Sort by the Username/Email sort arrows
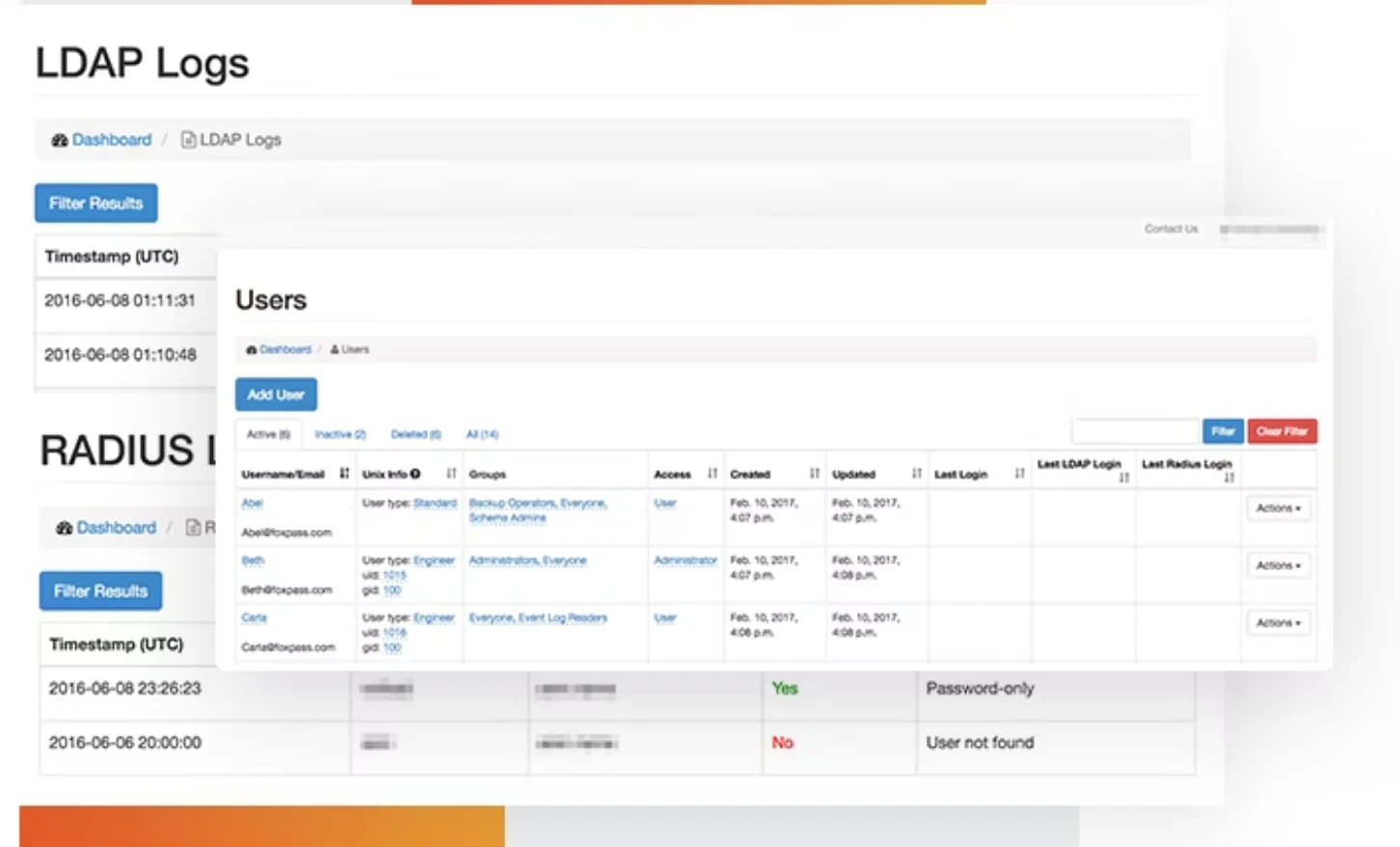This screenshot has width=1400, height=847. pos(344,474)
